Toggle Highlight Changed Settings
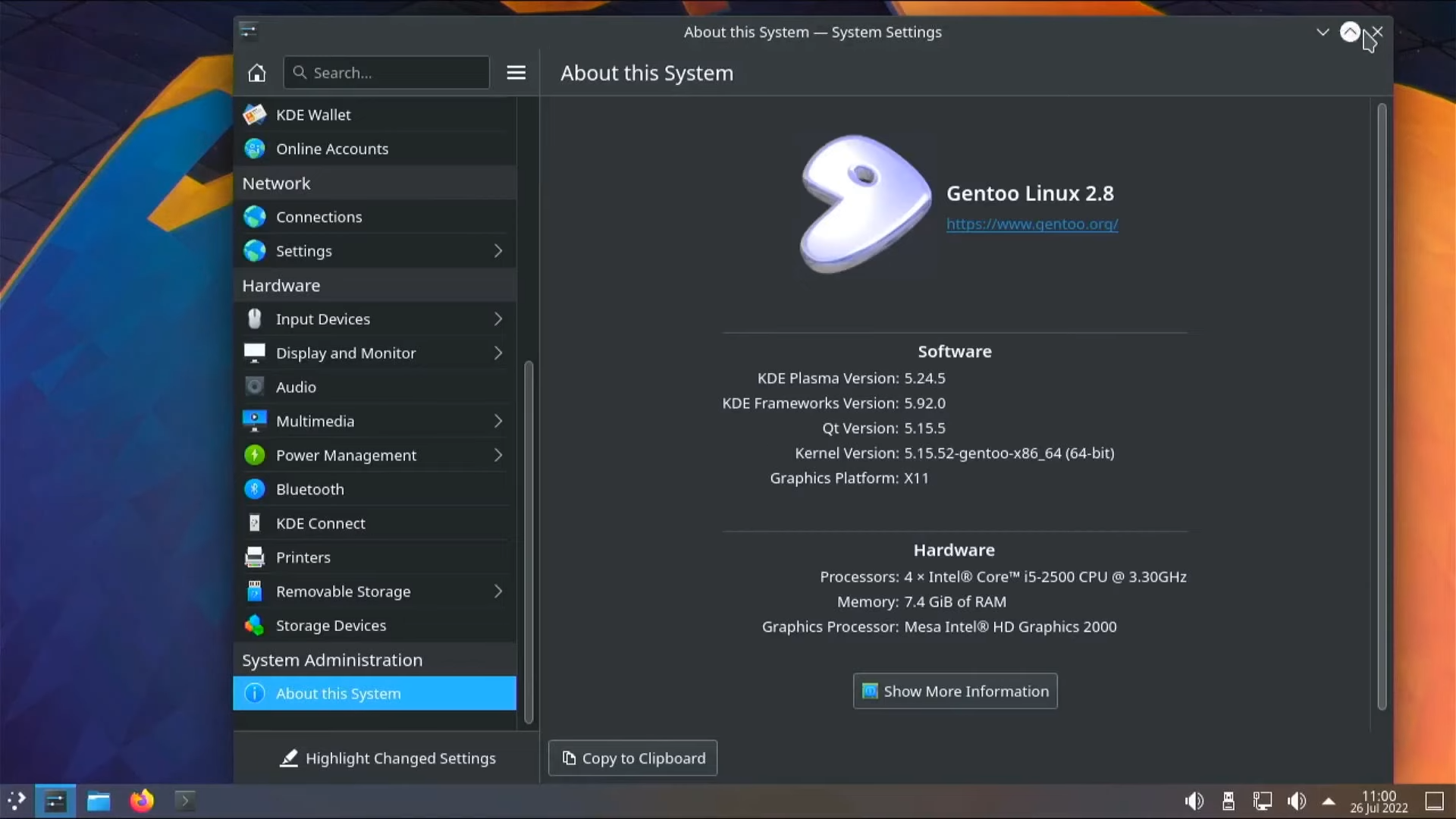 tap(388, 758)
